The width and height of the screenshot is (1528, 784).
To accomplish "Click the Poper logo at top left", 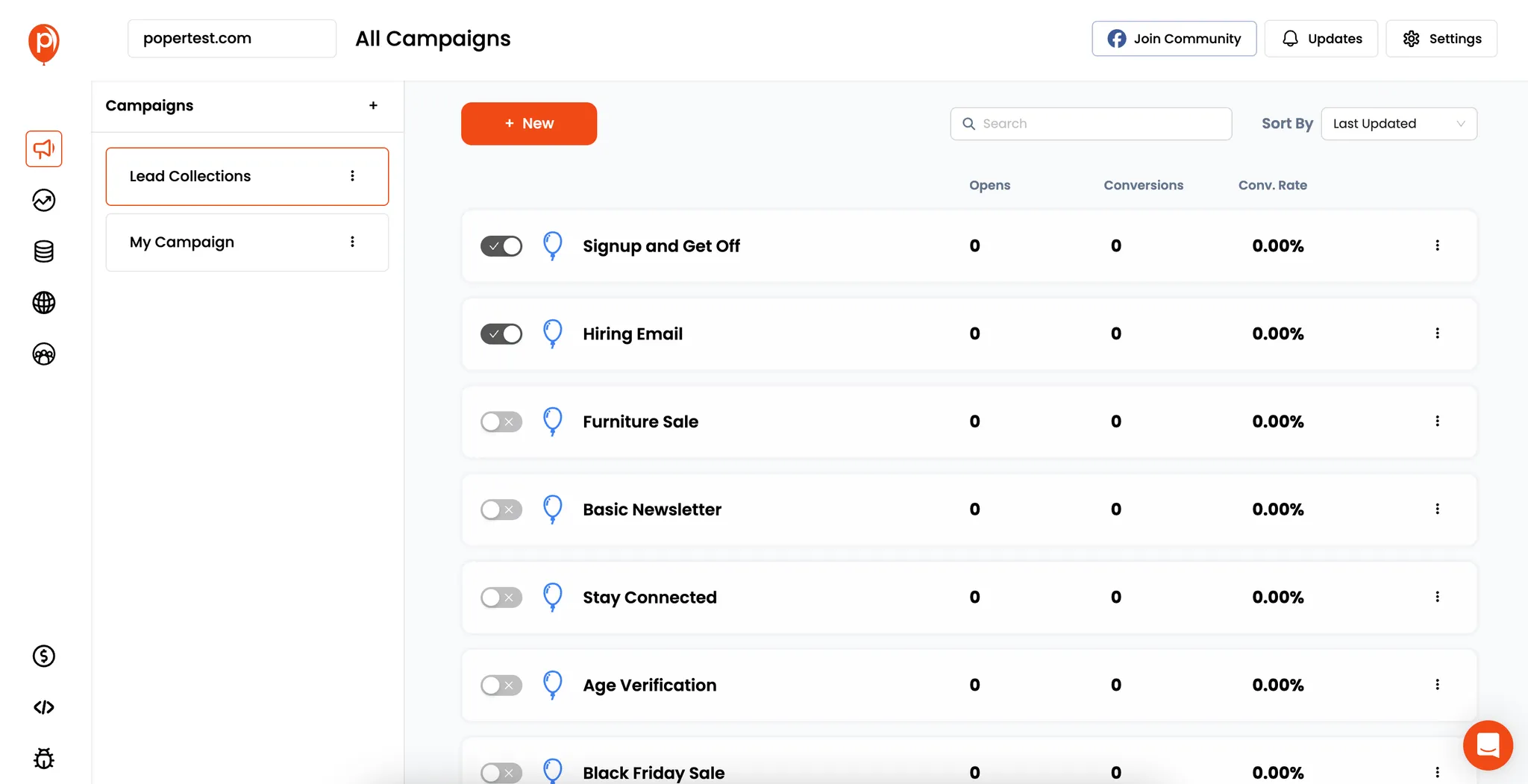I will coord(43,43).
